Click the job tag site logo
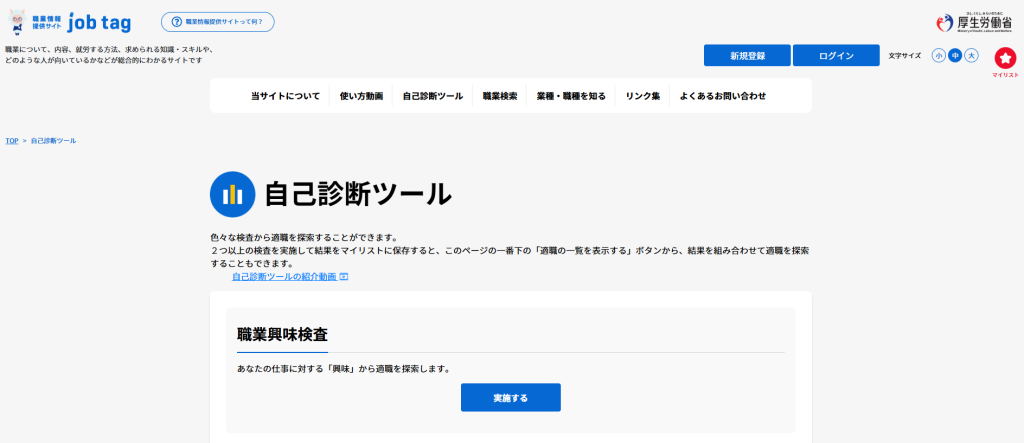The width and height of the screenshot is (1024, 443). (64, 22)
